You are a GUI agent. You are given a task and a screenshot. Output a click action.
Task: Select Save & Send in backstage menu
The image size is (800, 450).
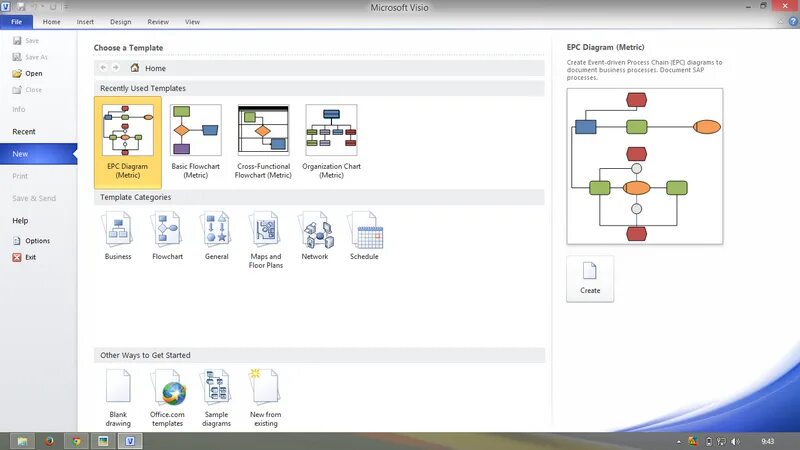click(34, 198)
